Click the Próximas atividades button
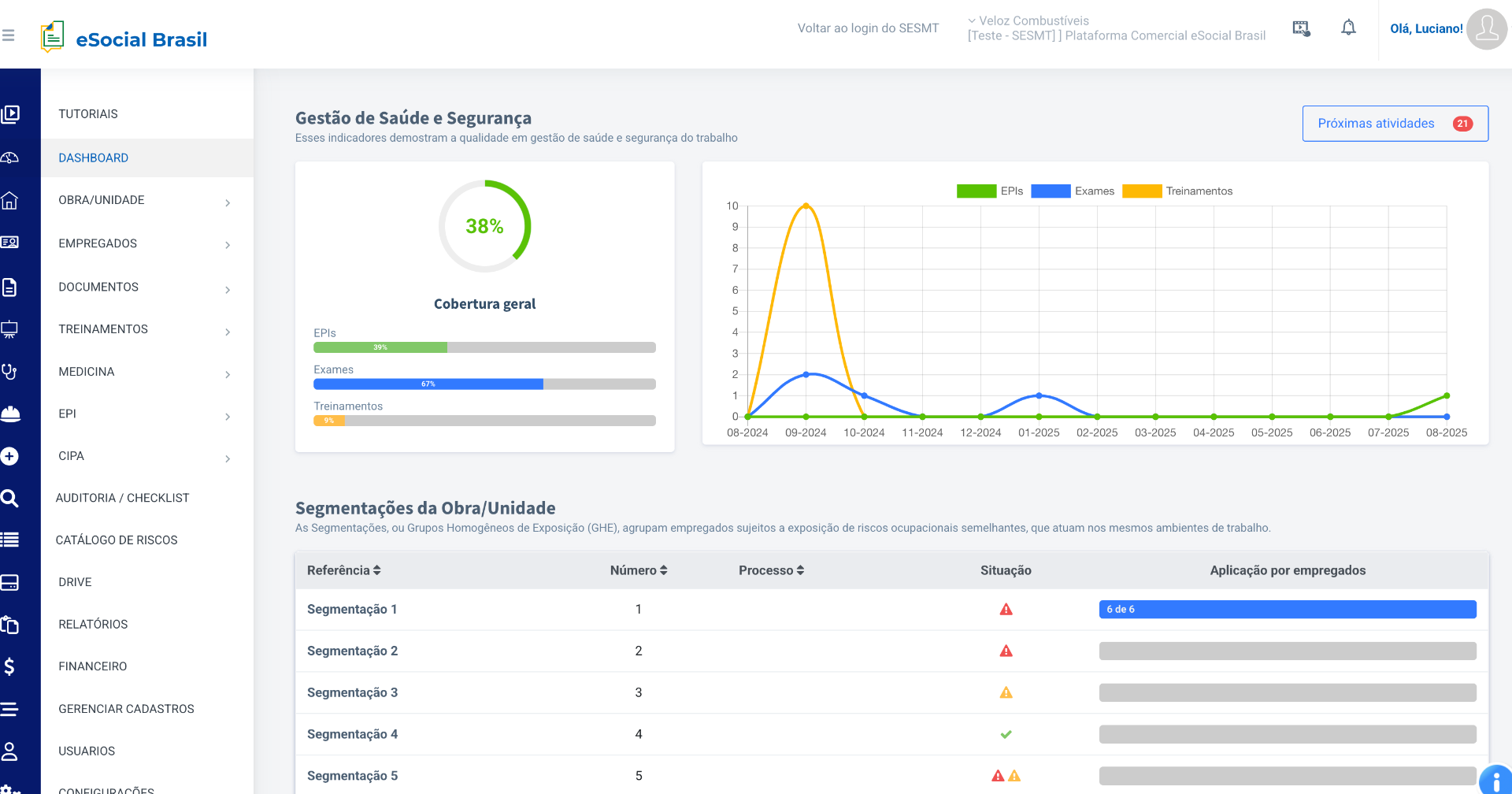 [1395, 124]
